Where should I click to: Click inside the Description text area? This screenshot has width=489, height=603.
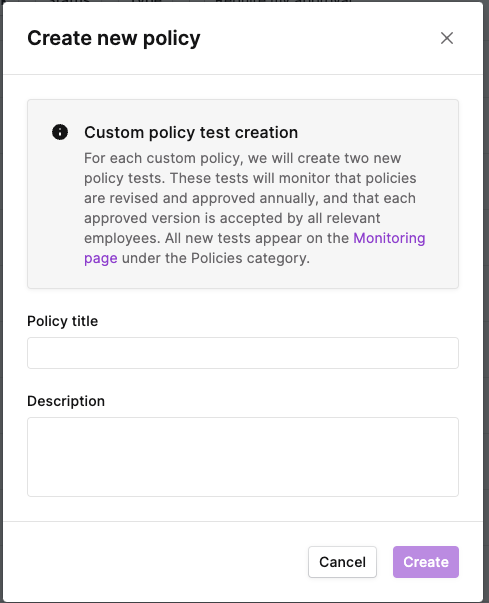click(243, 457)
